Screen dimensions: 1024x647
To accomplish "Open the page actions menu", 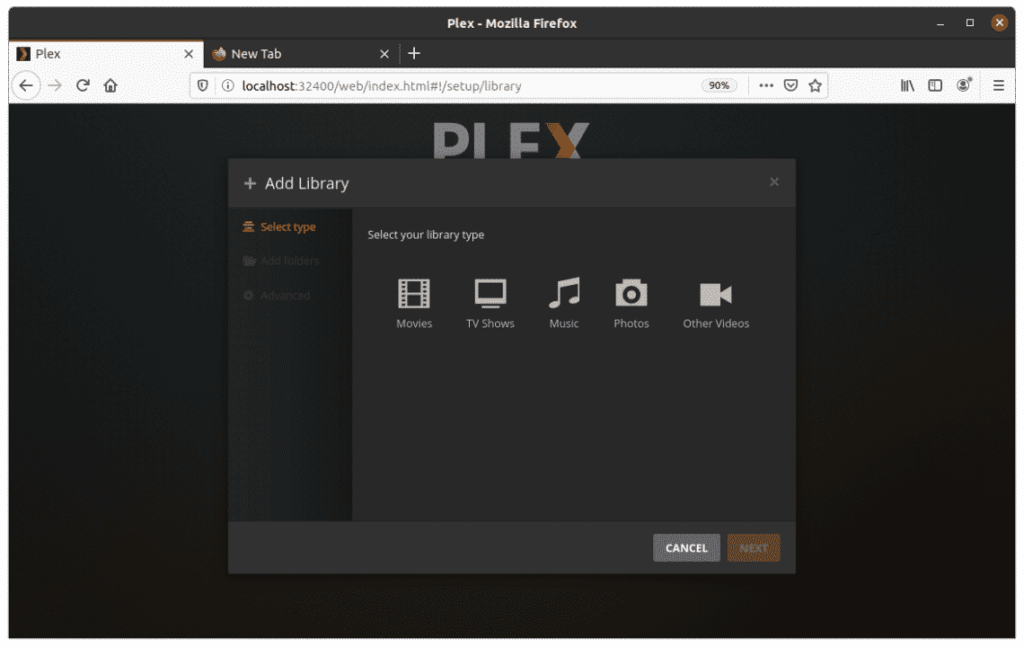I will pos(766,86).
